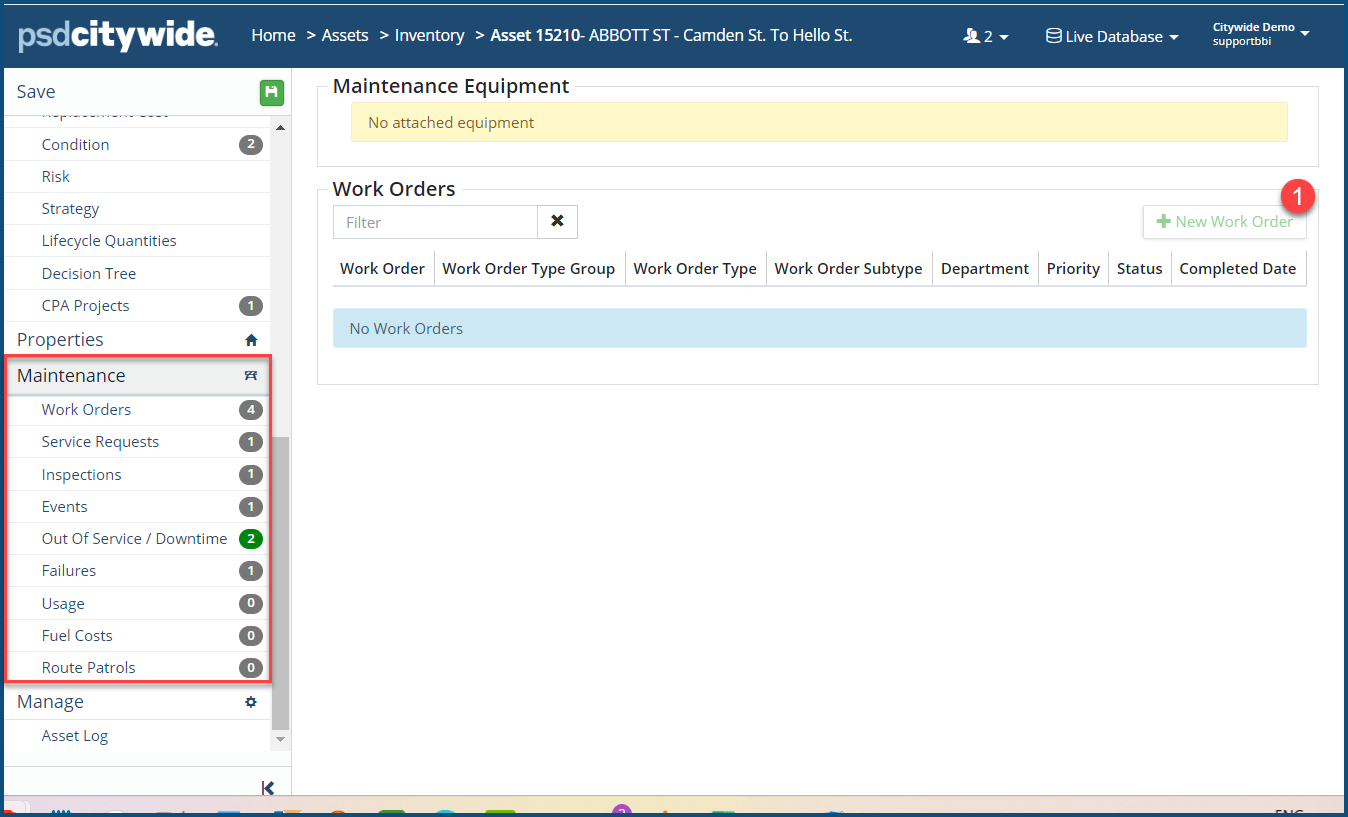Go to Assets in the breadcrumb
The width and height of the screenshot is (1348, 817).
345,35
